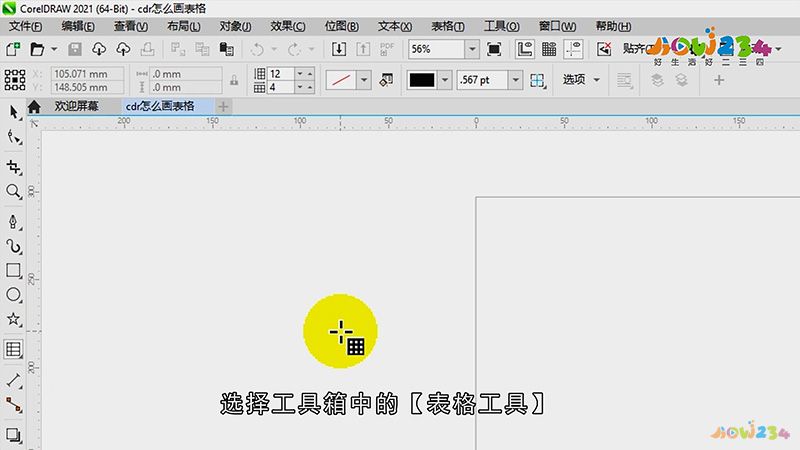The width and height of the screenshot is (800, 450).
Task: Undo the last action
Action: (x=257, y=49)
